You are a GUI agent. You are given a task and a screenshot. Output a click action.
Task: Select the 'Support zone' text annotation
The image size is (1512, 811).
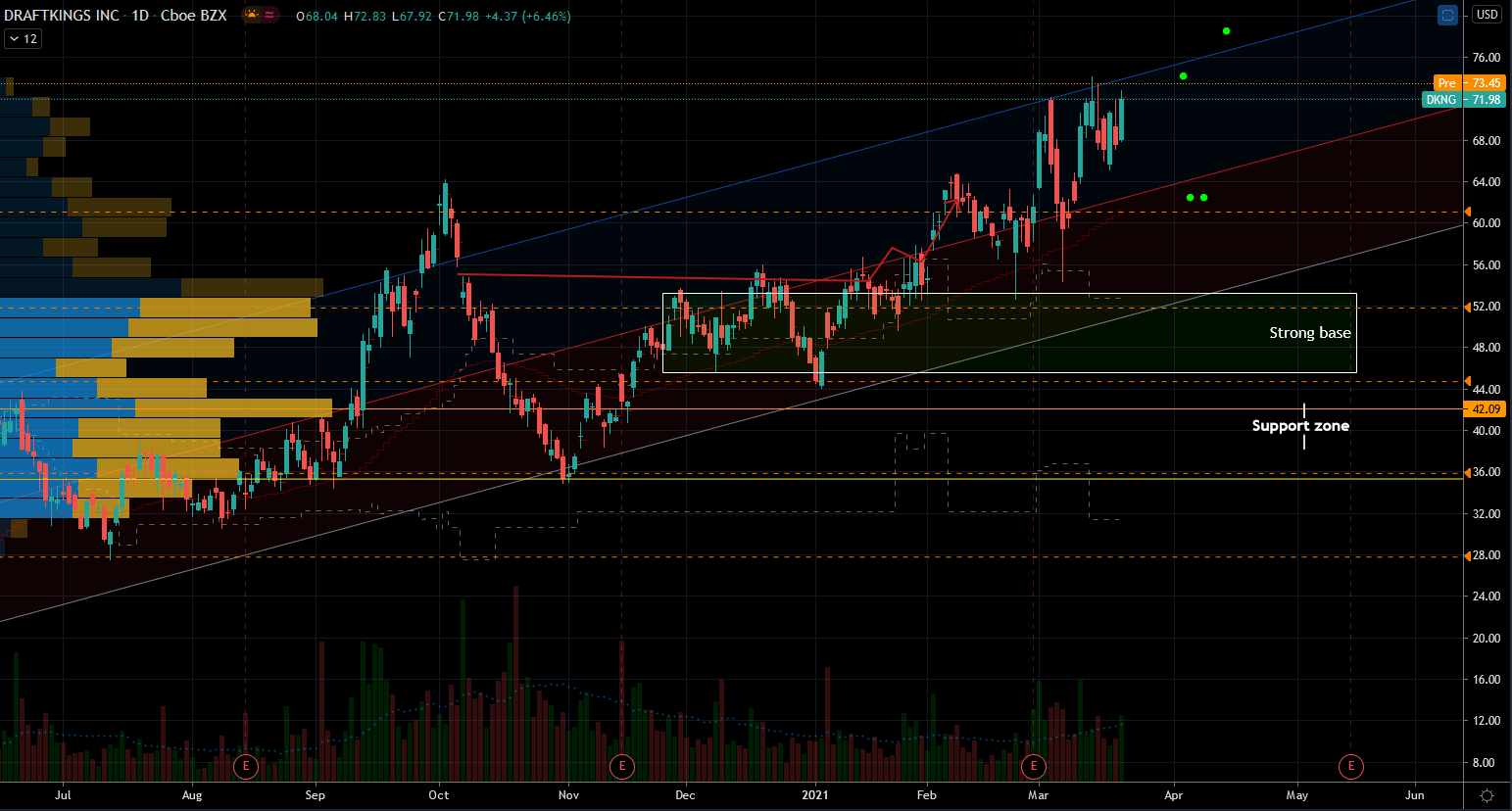1300,425
